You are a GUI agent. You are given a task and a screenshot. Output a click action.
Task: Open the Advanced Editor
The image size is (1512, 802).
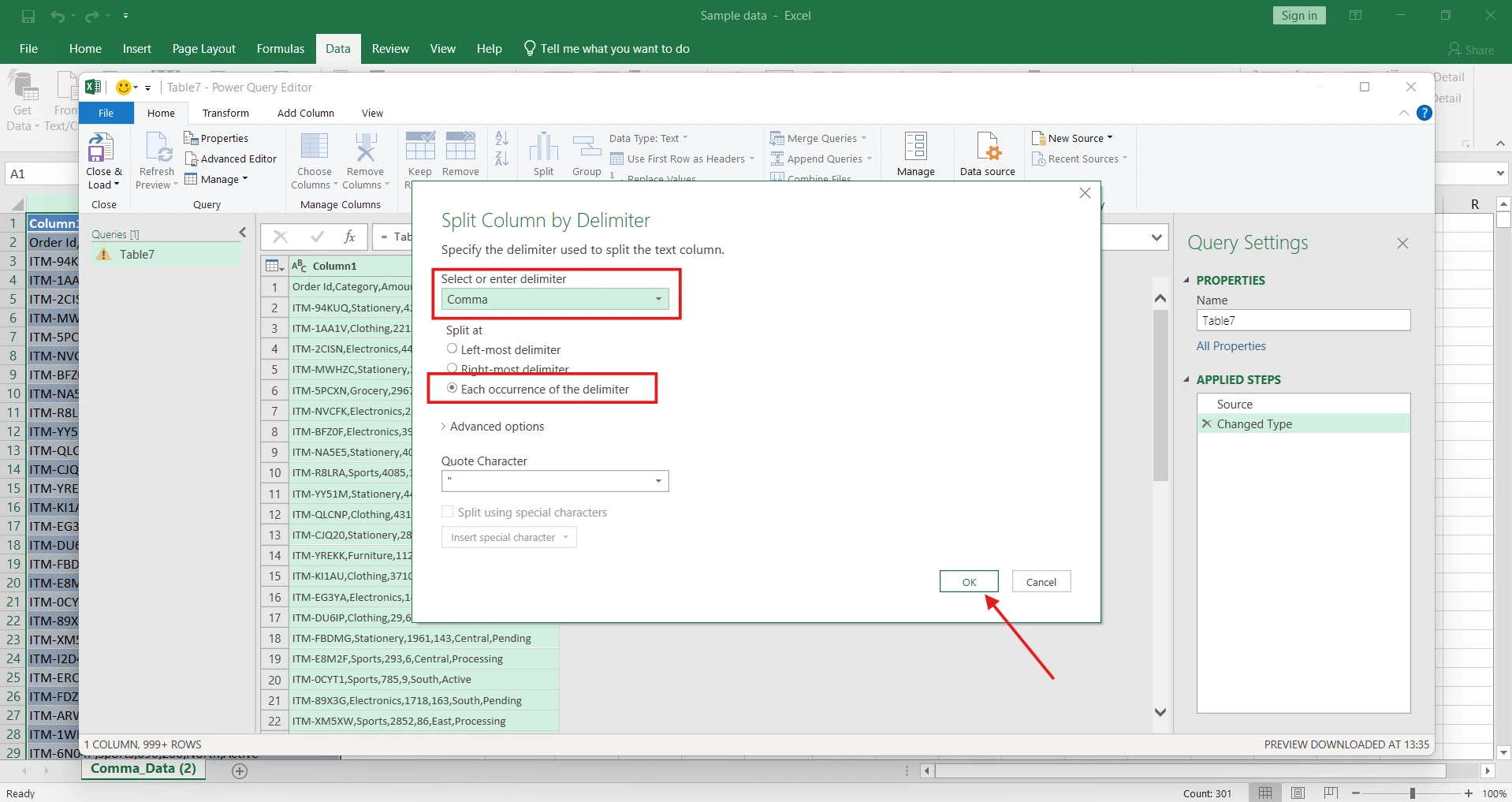231,159
